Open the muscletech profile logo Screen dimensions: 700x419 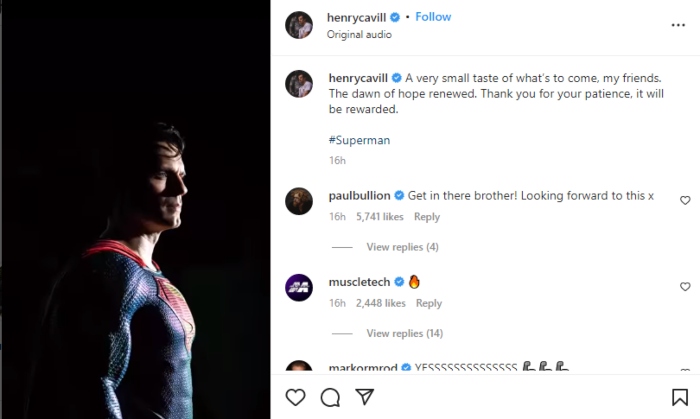pos(299,288)
